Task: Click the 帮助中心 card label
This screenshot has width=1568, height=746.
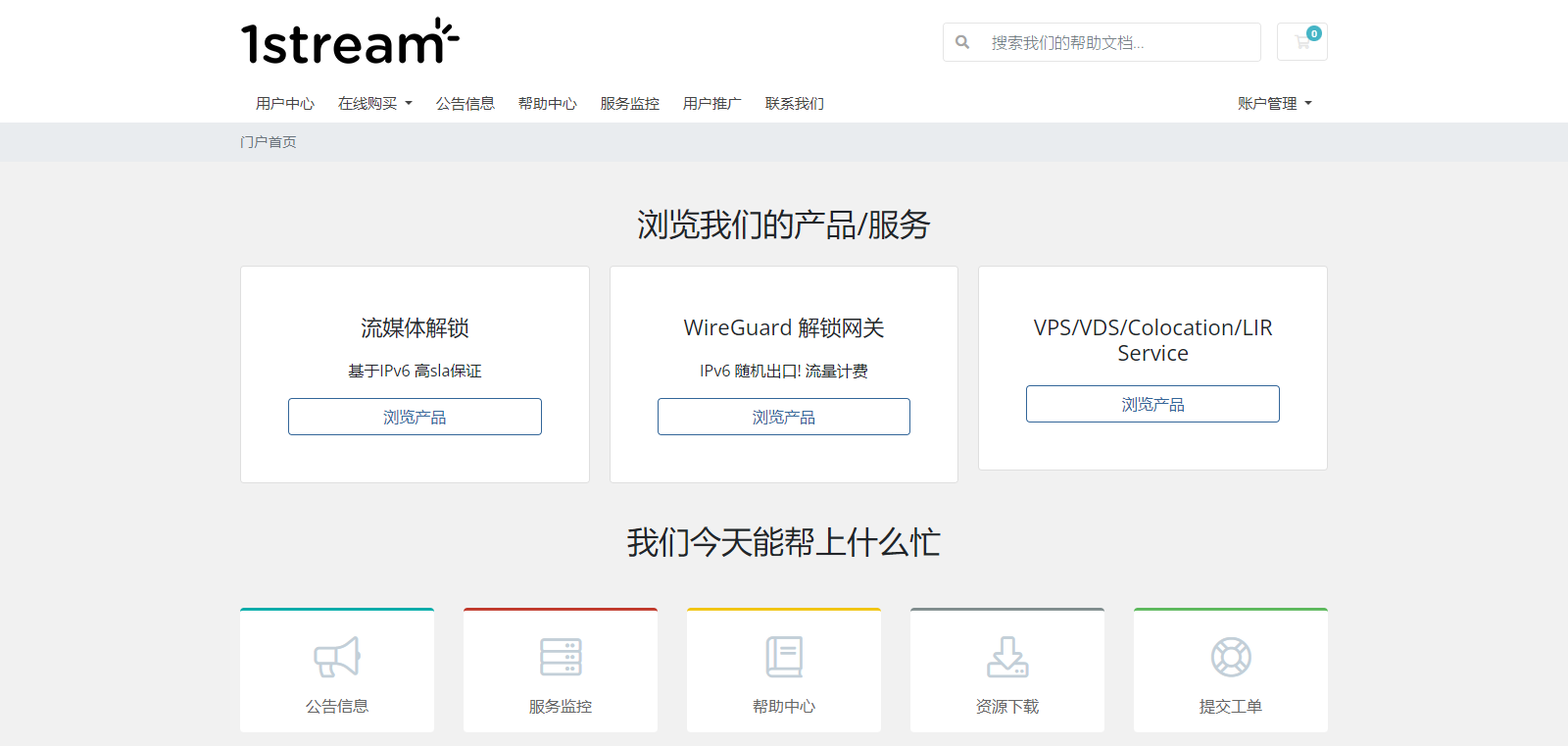Action: click(x=784, y=706)
